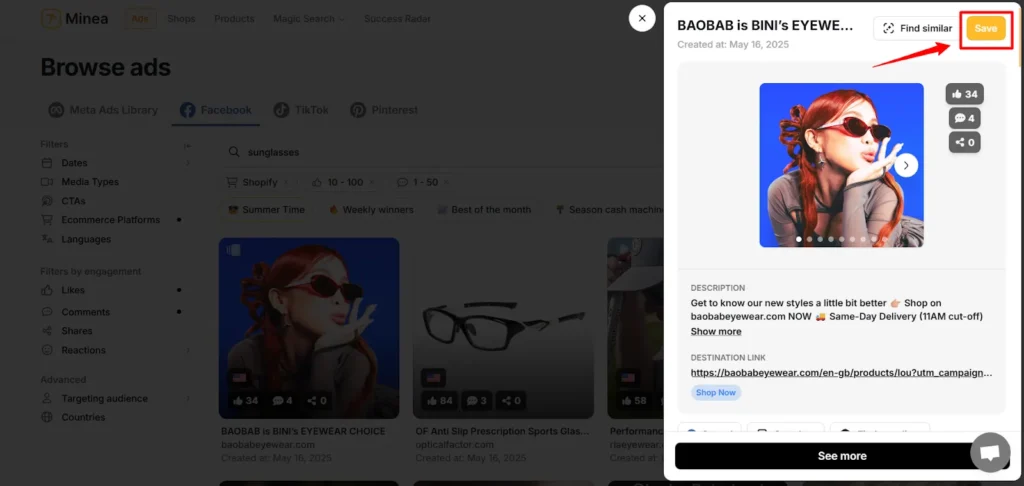Open the ad image in detail panel
Viewport: 1024px width, 486px height.
tap(841, 165)
